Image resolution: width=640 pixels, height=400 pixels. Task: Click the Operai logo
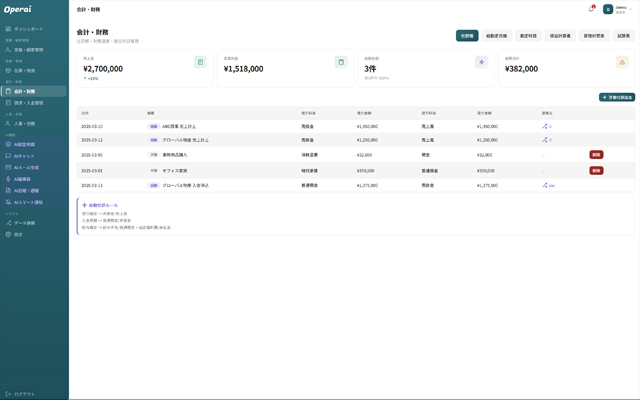coord(18,9)
